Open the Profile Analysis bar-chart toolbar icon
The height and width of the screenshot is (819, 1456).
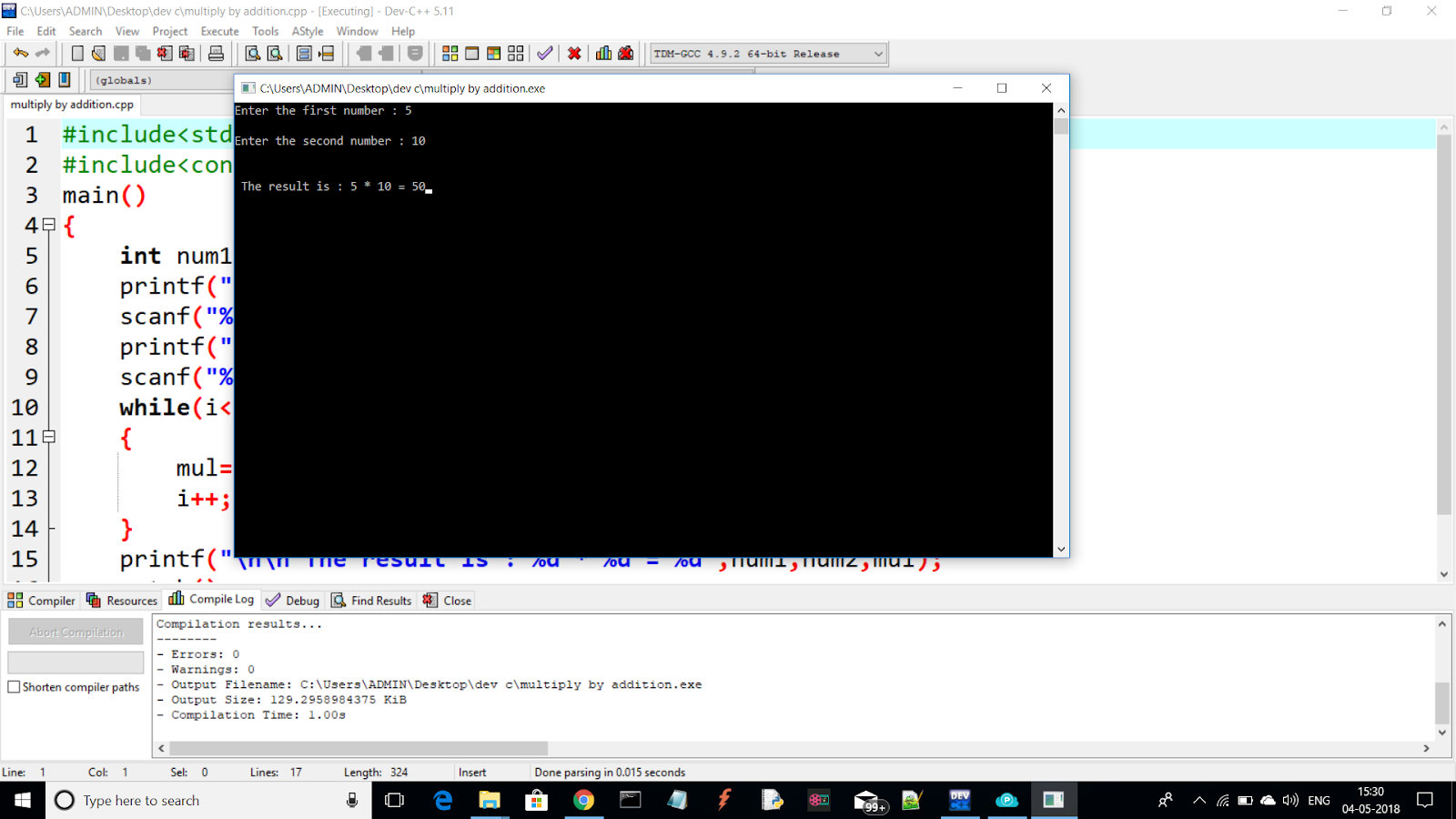tap(603, 53)
